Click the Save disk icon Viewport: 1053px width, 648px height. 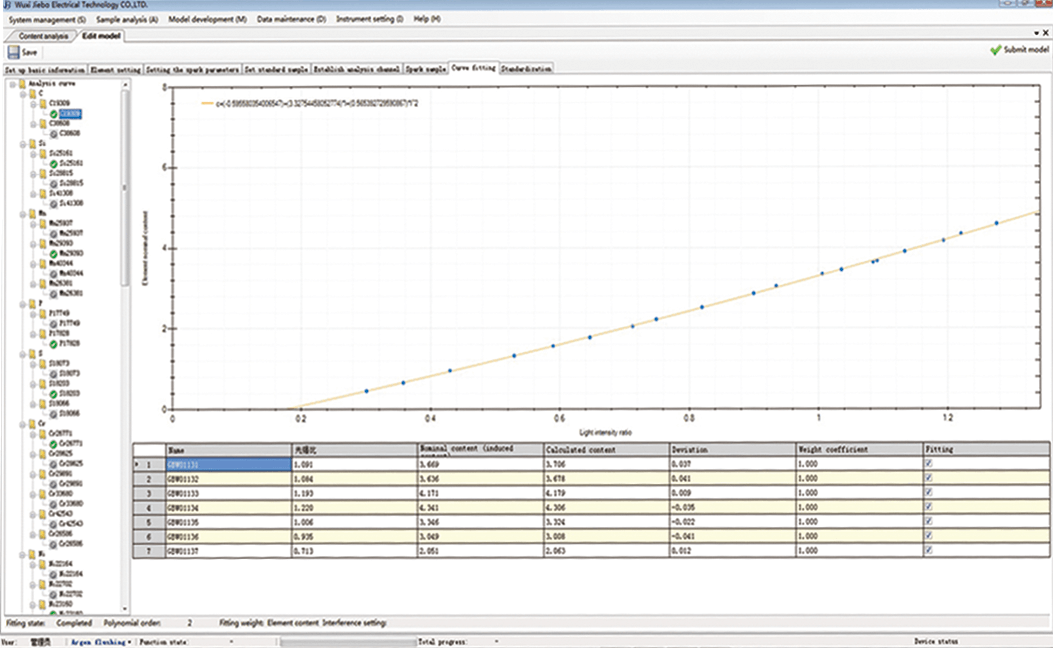point(13,52)
